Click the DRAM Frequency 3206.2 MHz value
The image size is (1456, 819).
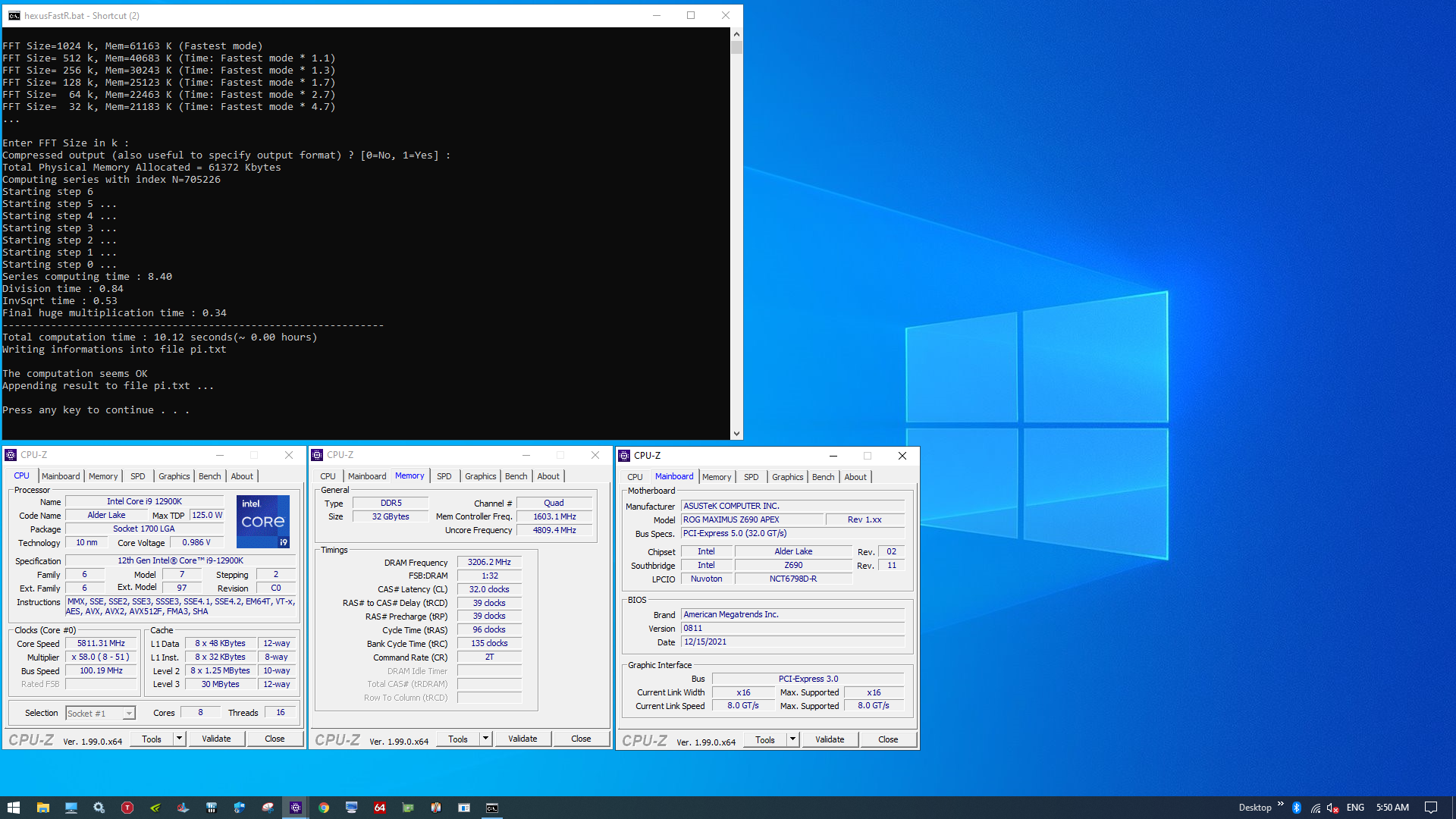pos(489,562)
